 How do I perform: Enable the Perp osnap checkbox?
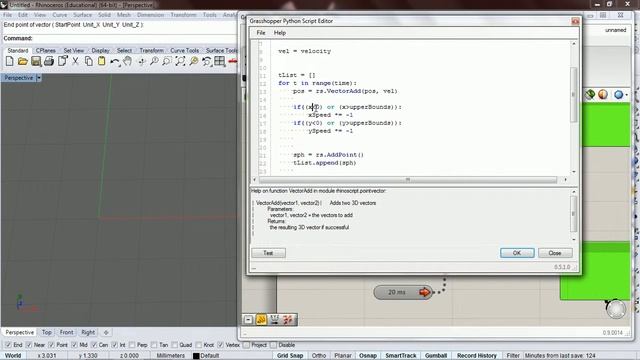pyautogui.click(x=132, y=345)
